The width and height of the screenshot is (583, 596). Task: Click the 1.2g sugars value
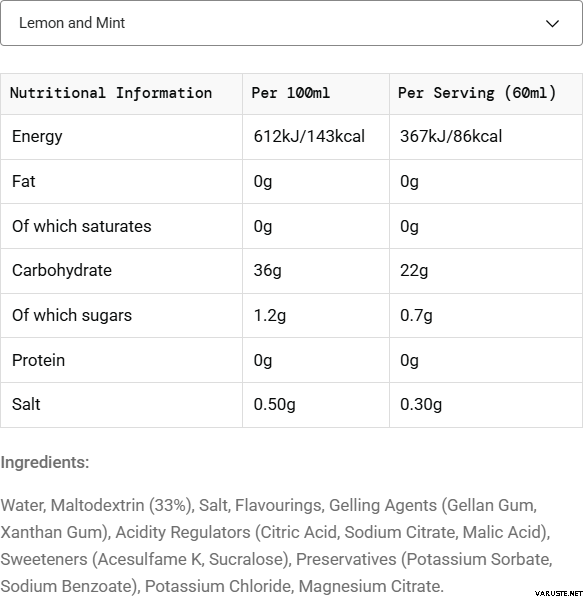(270, 315)
